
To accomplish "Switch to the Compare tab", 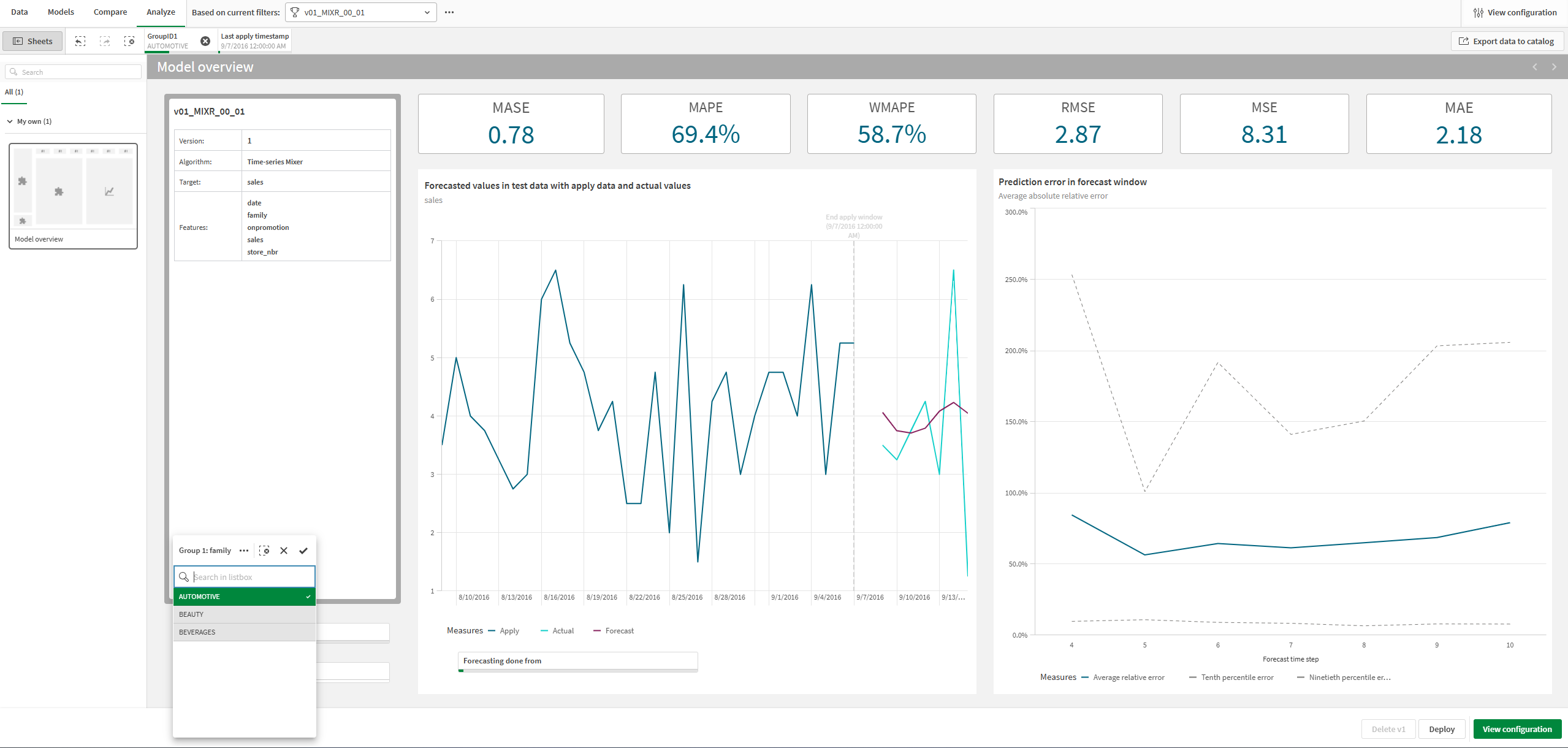I will point(110,12).
